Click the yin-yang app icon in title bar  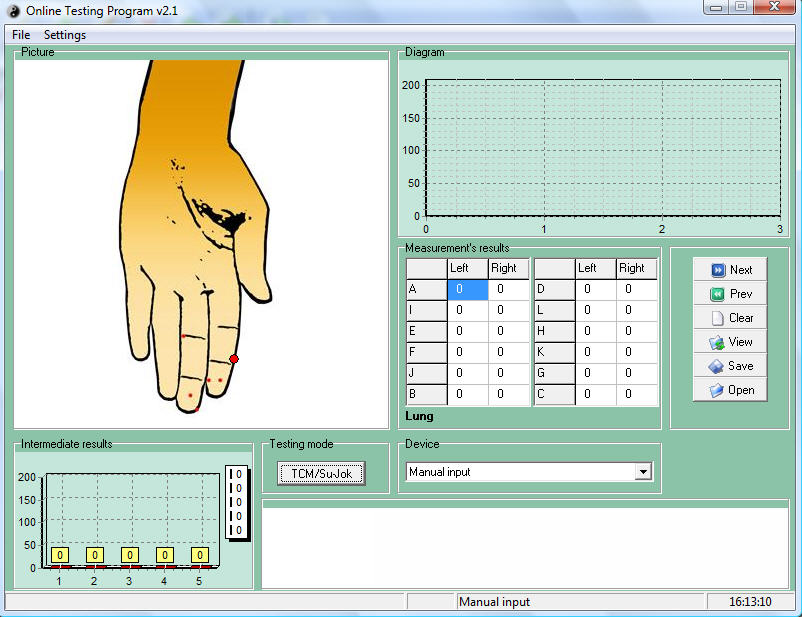pos(13,11)
